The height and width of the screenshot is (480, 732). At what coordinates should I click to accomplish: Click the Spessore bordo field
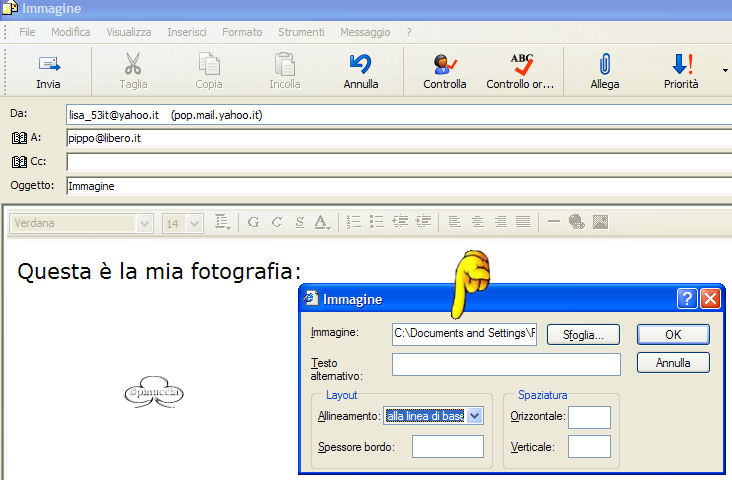point(448,446)
